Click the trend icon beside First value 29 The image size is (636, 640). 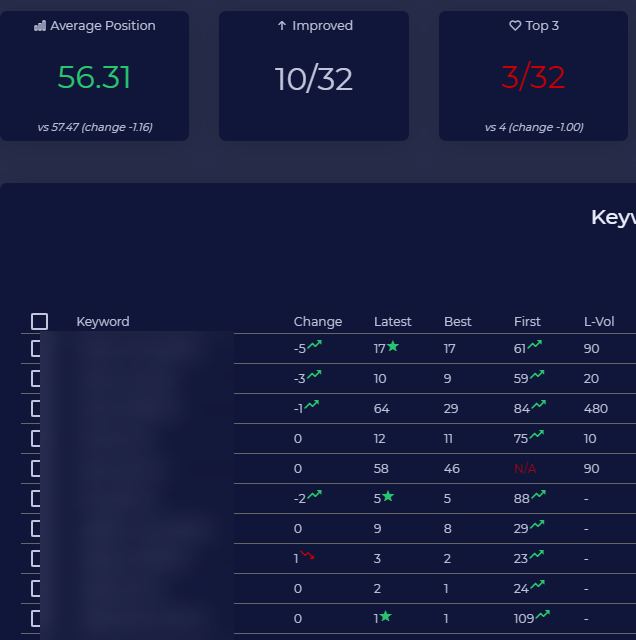coord(537,525)
